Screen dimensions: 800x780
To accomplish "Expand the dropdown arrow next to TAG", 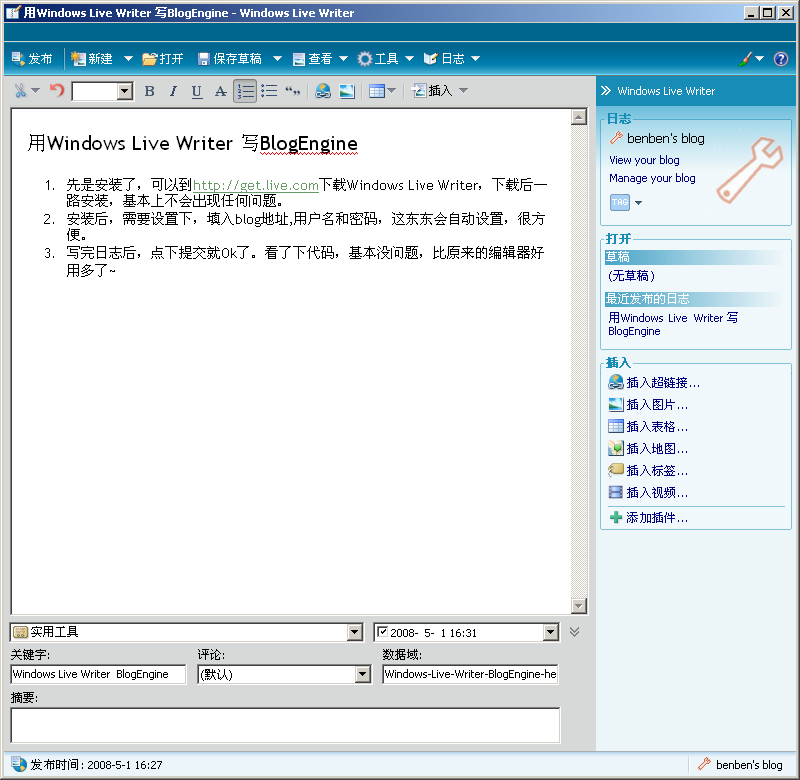I will (638, 203).
